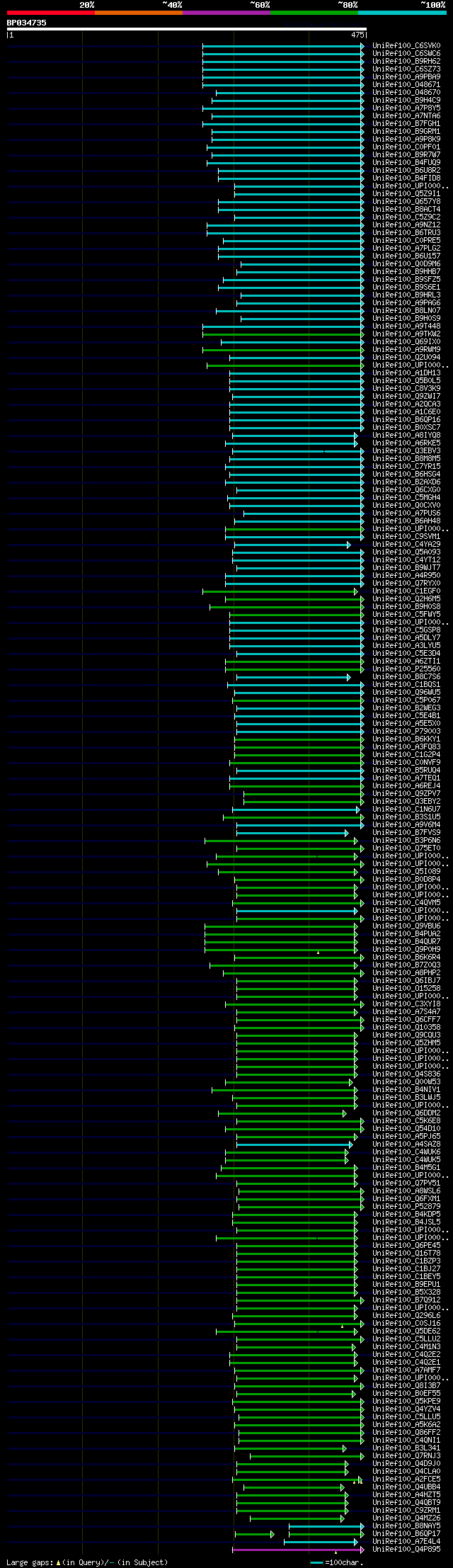
Task: Click UniRef100_A7PUS6 label
Action: (x=406, y=513)
